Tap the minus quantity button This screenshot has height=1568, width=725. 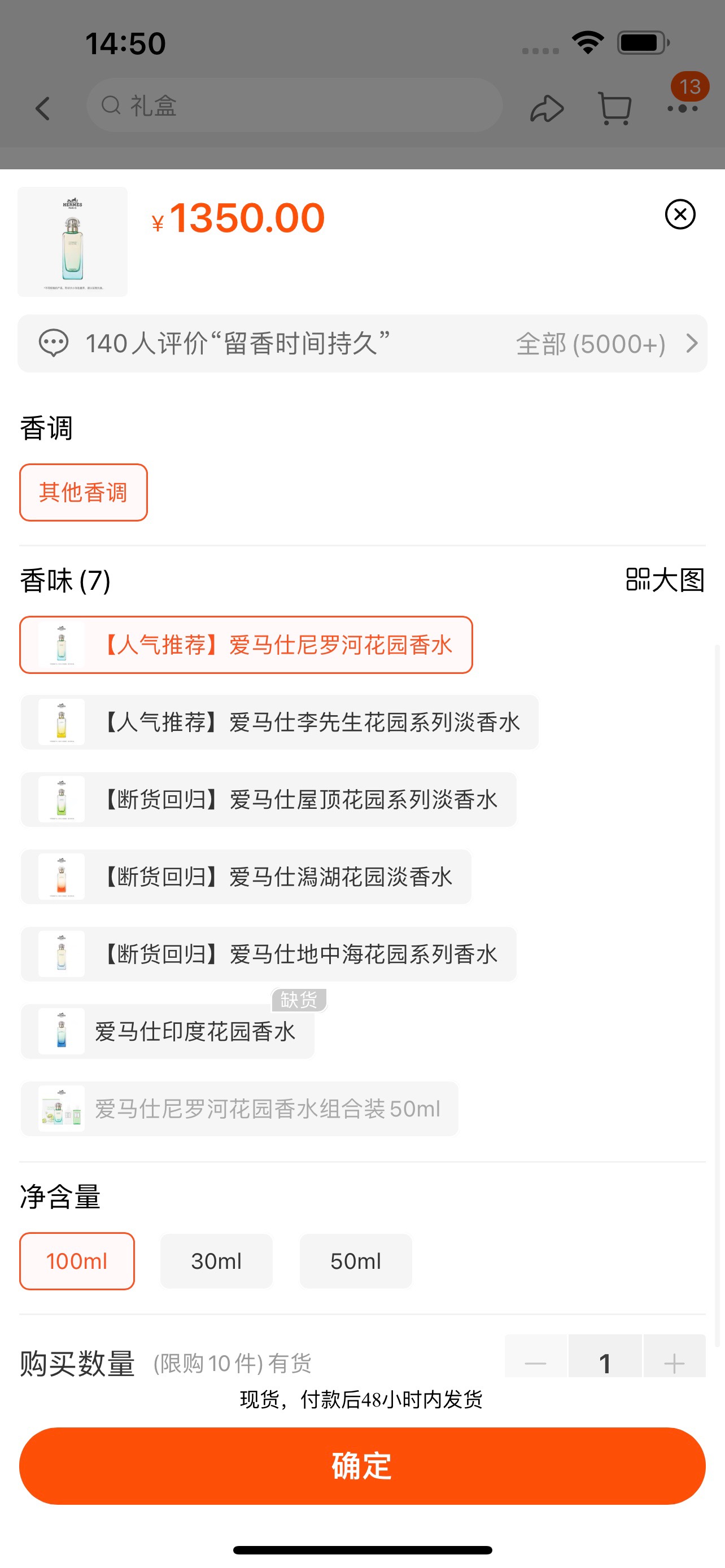536,1362
